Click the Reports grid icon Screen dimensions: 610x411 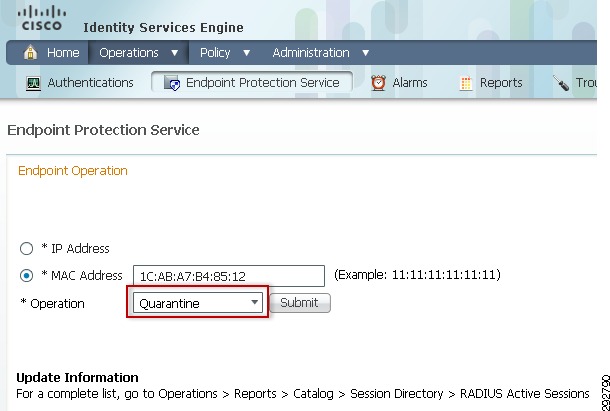(x=466, y=83)
